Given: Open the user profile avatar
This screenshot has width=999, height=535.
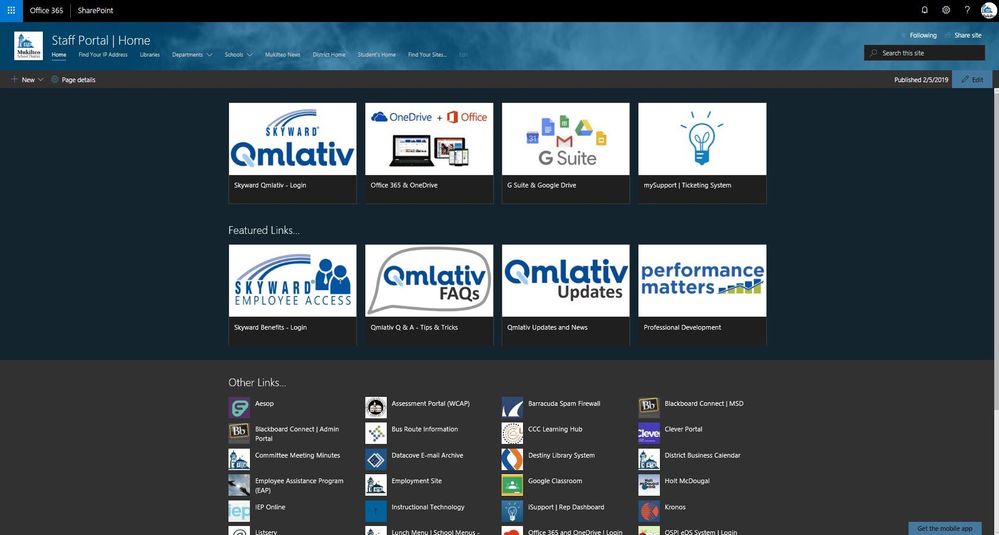Looking at the screenshot, I should pyautogui.click(x=988, y=11).
